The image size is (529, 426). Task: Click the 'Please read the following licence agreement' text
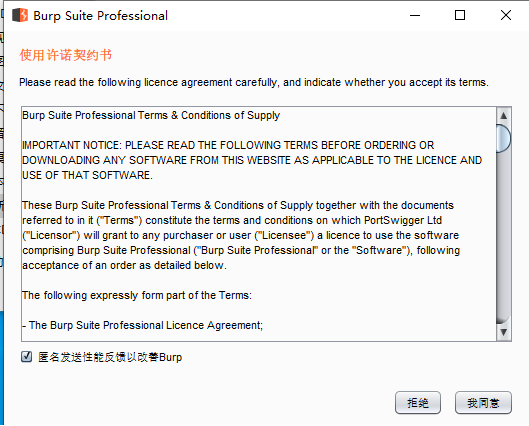click(x=254, y=82)
